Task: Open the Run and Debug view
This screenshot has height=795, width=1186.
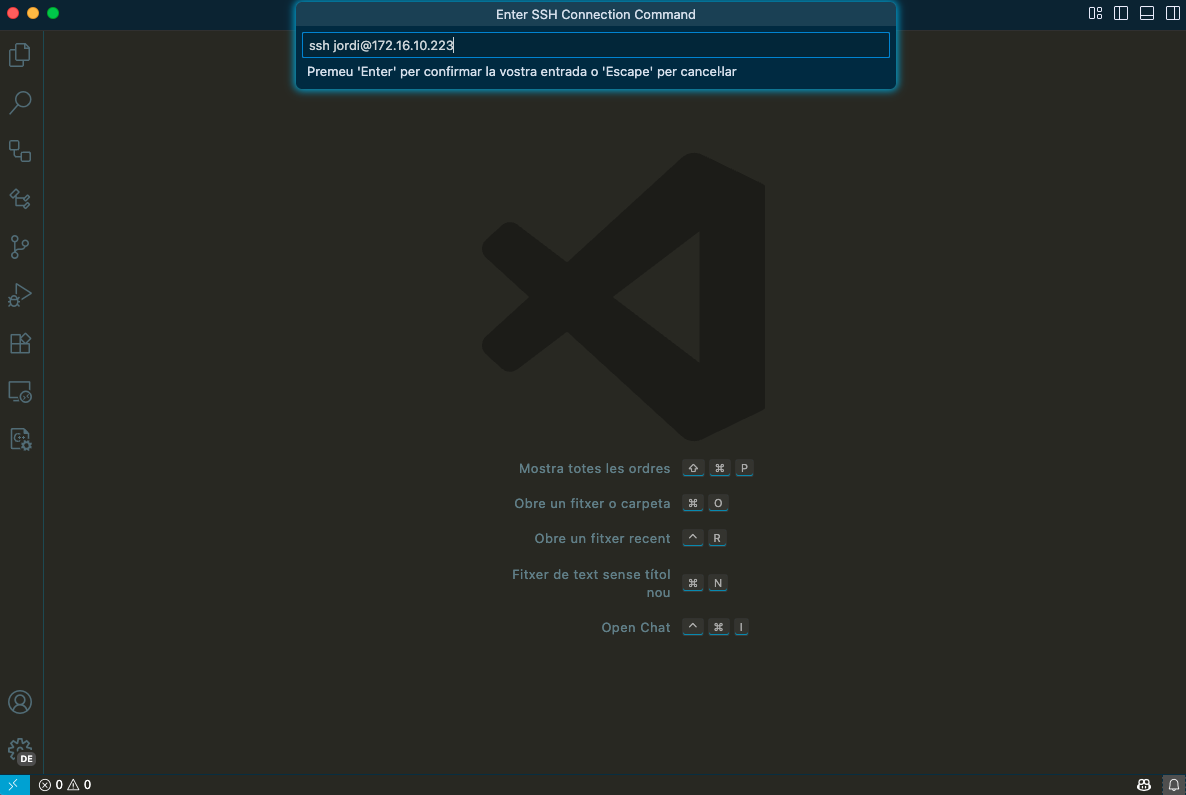Action: (20, 295)
